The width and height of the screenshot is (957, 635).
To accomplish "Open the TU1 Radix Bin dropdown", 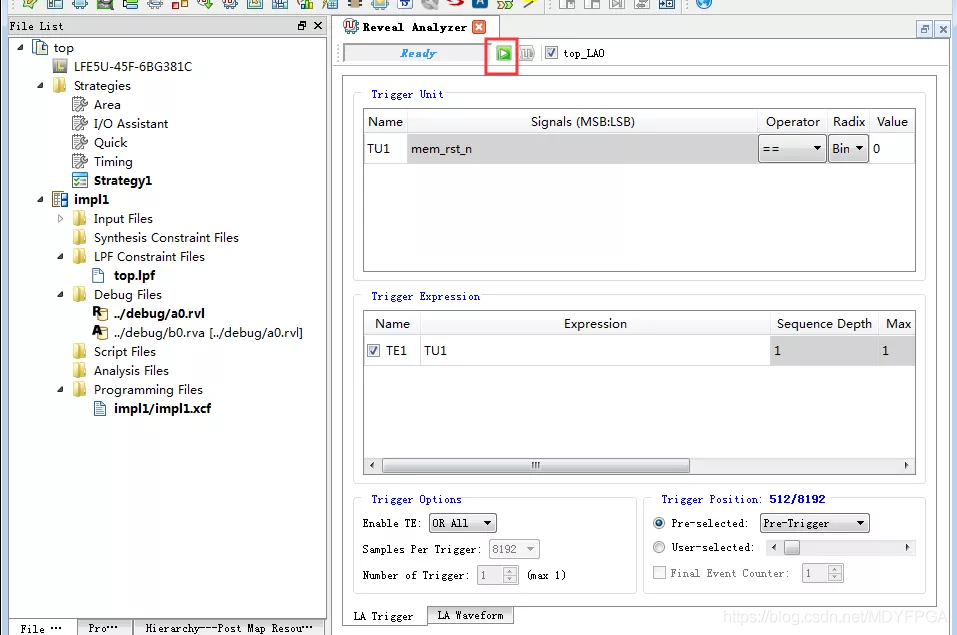I will click(848, 148).
